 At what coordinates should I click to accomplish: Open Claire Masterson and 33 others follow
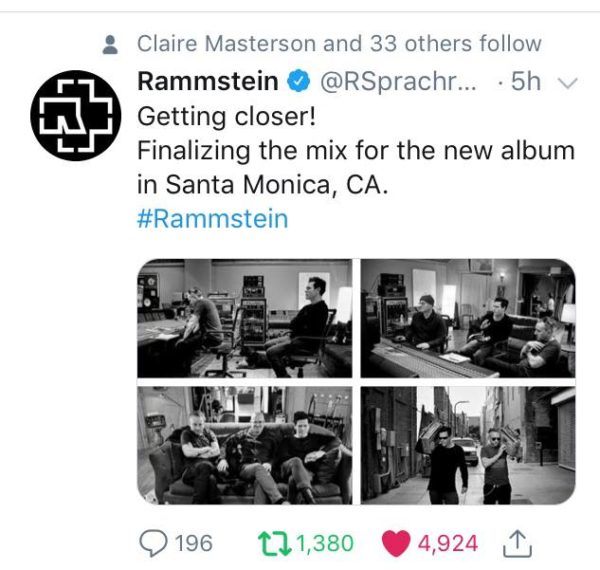pyautogui.click(x=339, y=44)
